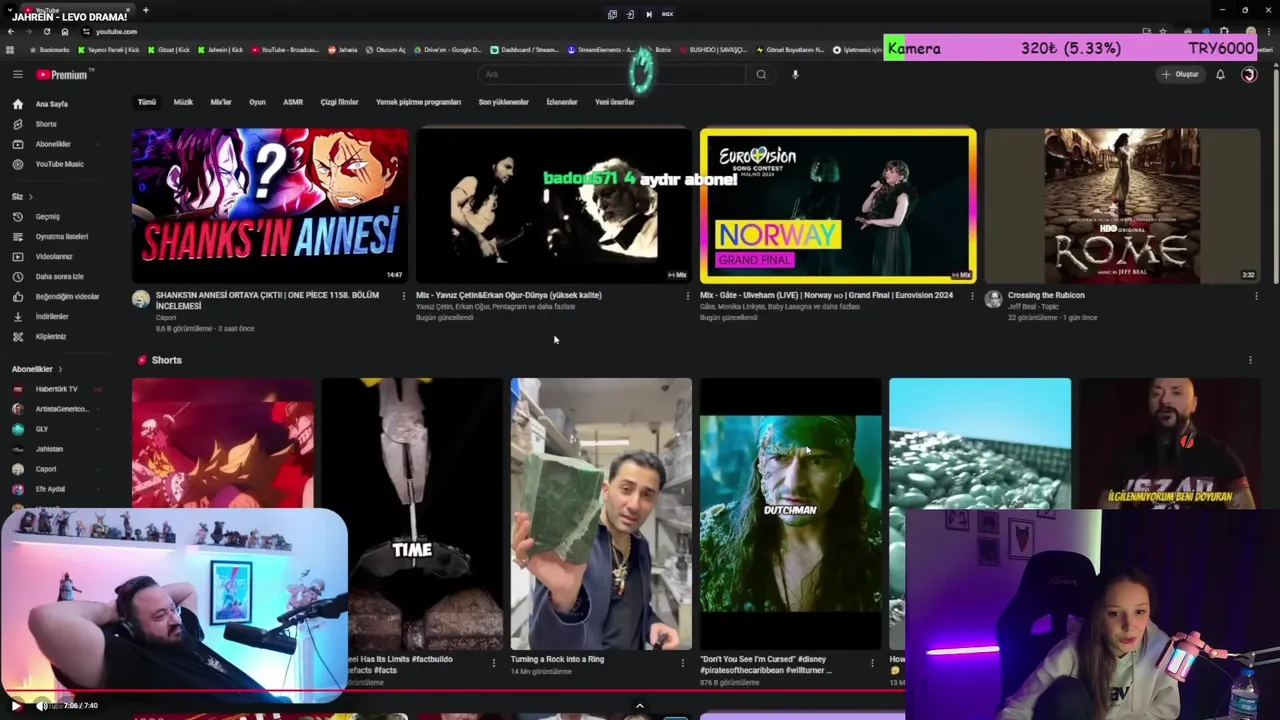The height and width of the screenshot is (720, 1280).
Task: Open the Shorts shelf three-dot menu
Action: point(1250,360)
